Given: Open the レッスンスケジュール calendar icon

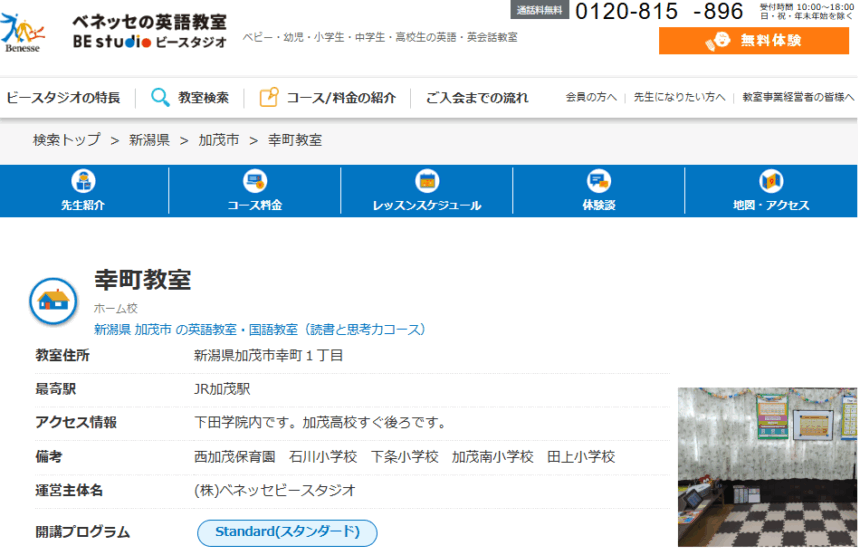Looking at the screenshot, I should pos(427,181).
